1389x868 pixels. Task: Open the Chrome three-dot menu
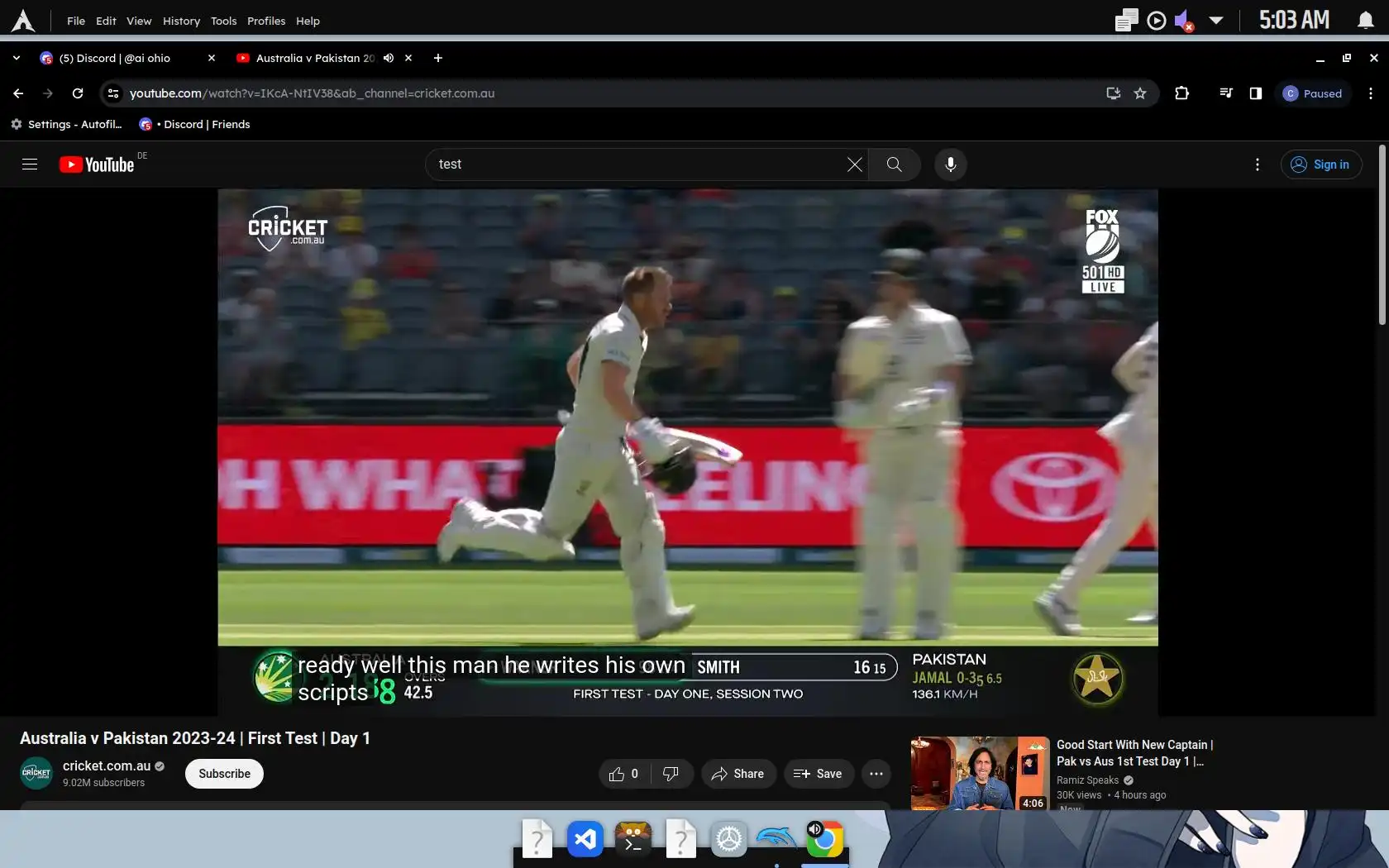[x=1371, y=93]
